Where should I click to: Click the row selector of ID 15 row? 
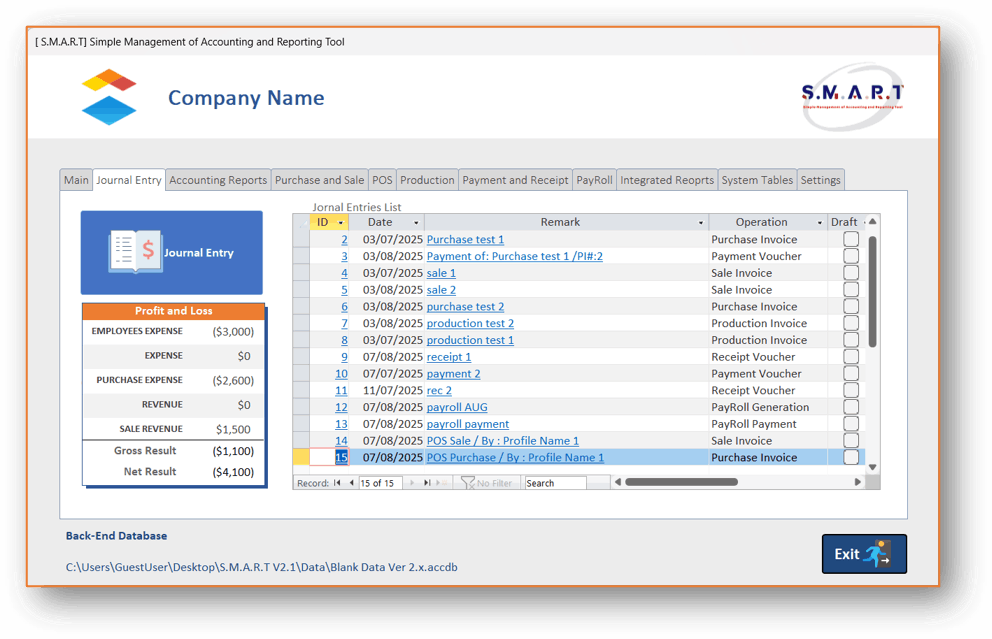[x=301, y=457]
